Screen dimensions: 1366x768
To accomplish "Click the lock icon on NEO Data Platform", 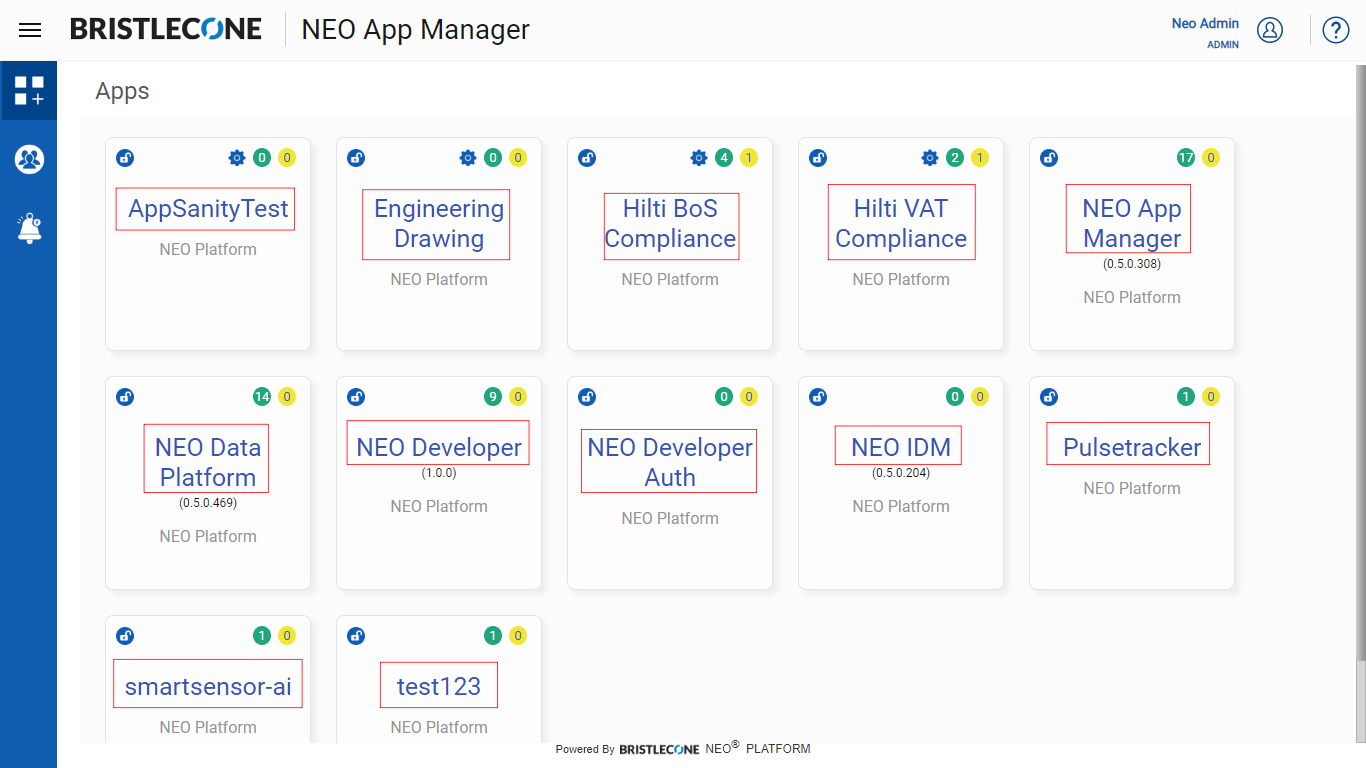I will (125, 397).
